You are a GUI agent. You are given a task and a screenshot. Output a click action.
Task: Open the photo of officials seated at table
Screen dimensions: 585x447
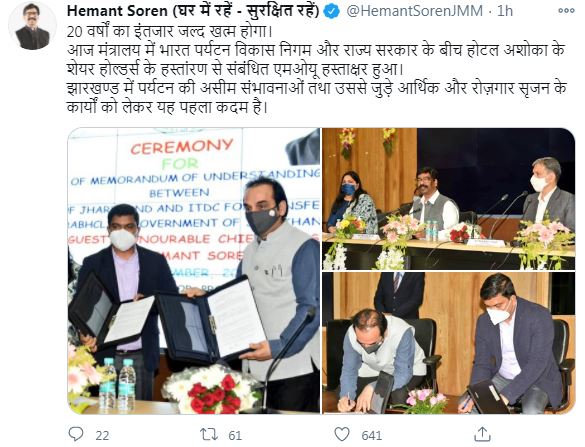point(449,199)
